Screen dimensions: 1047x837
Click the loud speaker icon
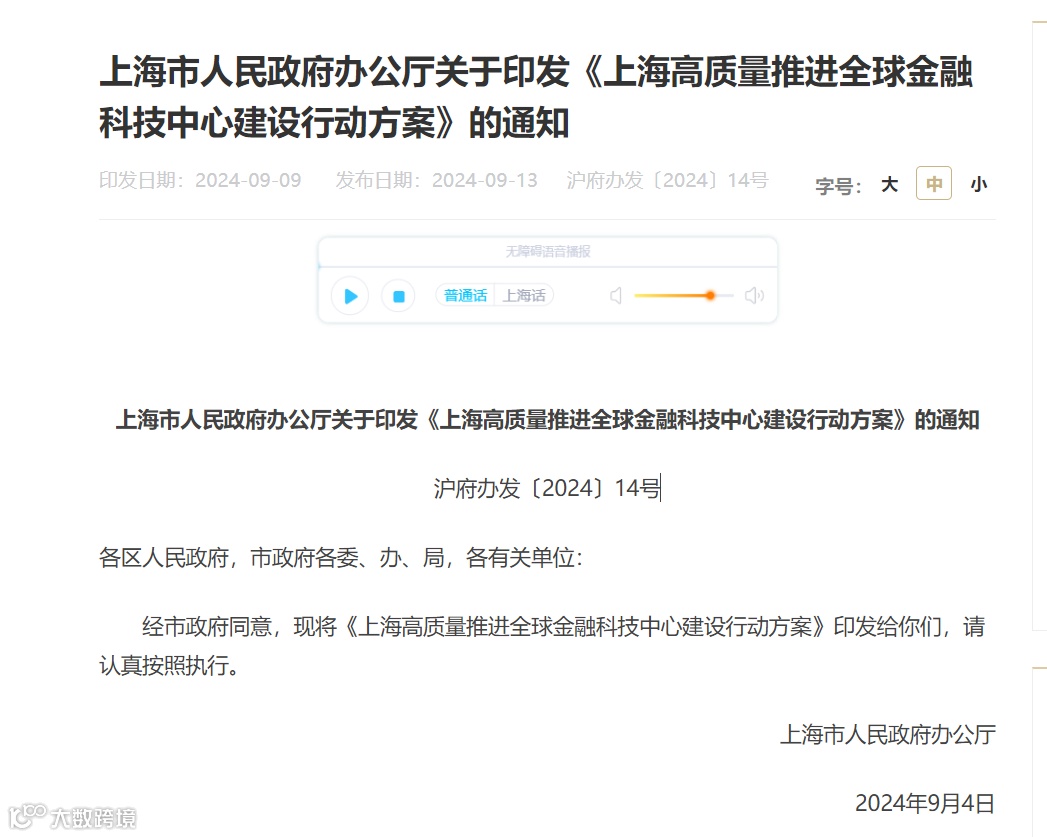pos(755,295)
